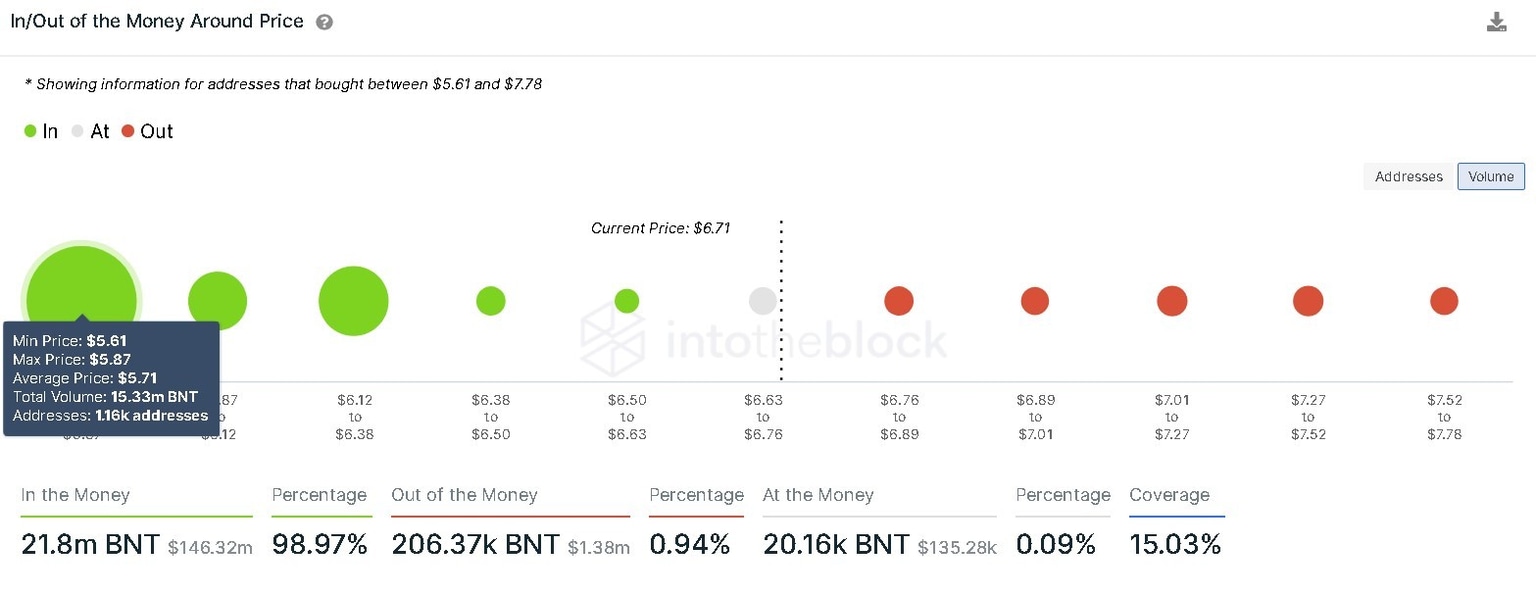Click the green In legend dot
This screenshot has width=1536, height=595.
(x=29, y=130)
